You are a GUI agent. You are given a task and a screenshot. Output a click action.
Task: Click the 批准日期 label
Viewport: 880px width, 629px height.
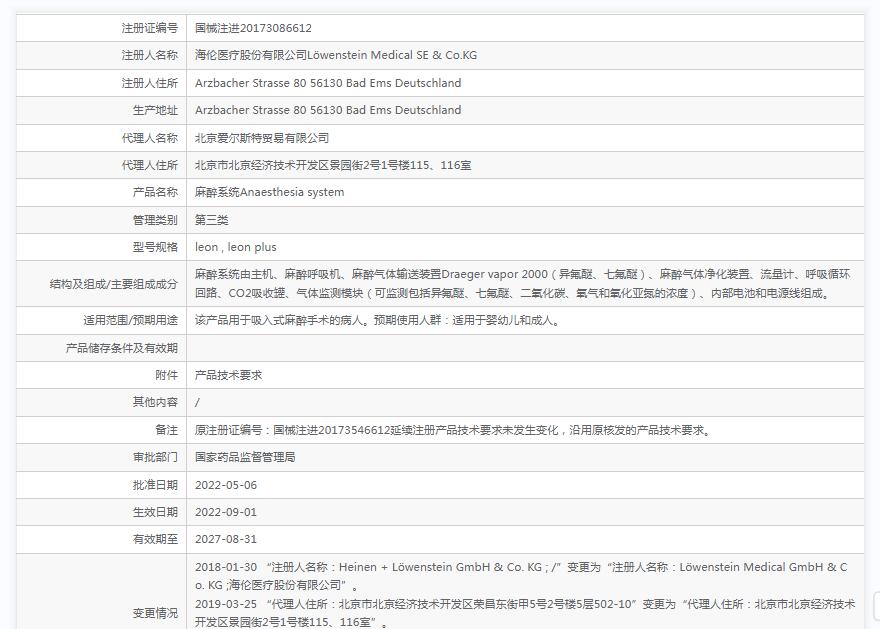pos(155,485)
